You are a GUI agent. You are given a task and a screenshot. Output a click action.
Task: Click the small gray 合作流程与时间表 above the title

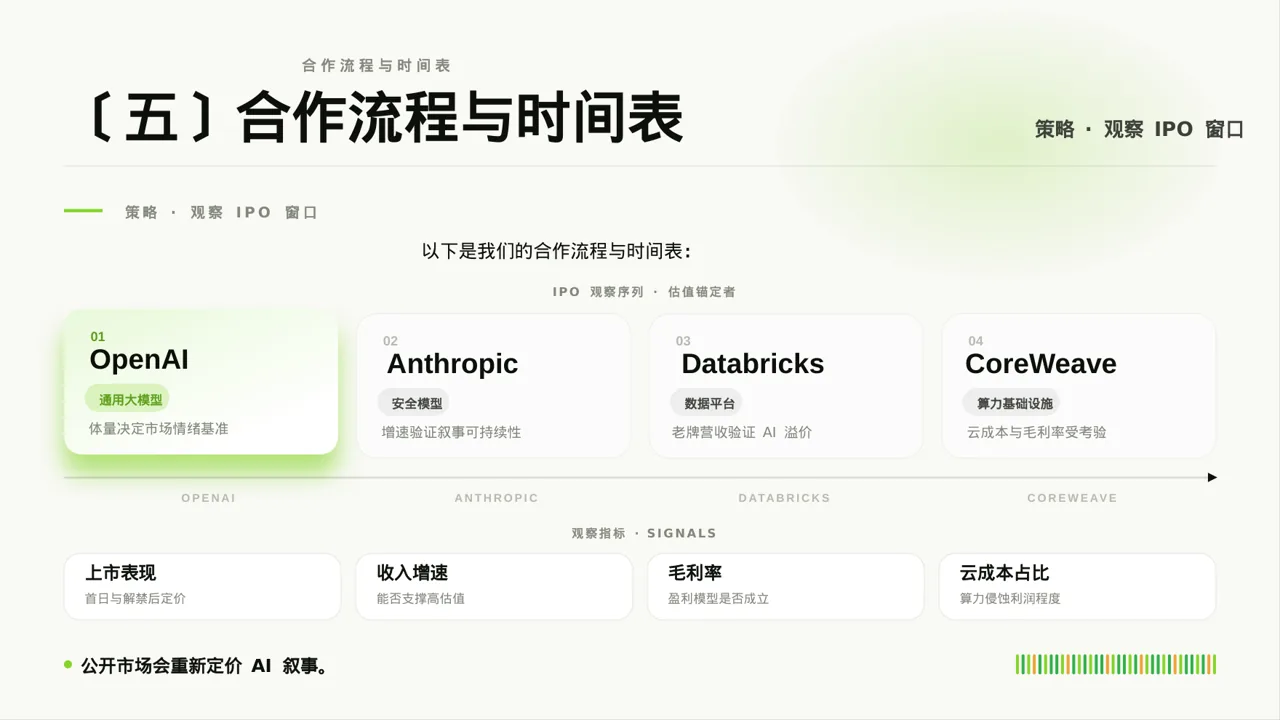(x=377, y=65)
